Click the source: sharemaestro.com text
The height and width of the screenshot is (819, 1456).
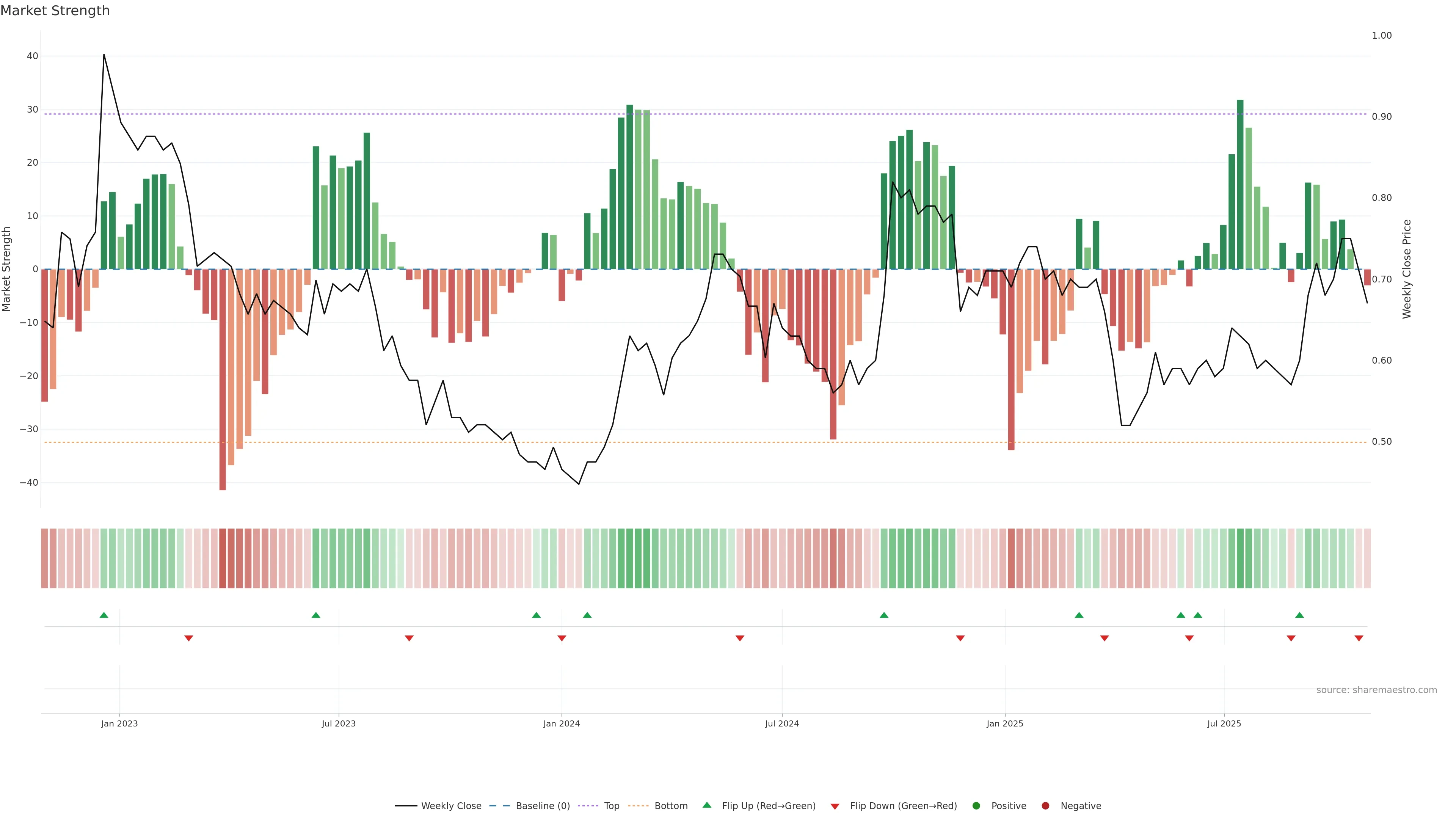click(1376, 690)
